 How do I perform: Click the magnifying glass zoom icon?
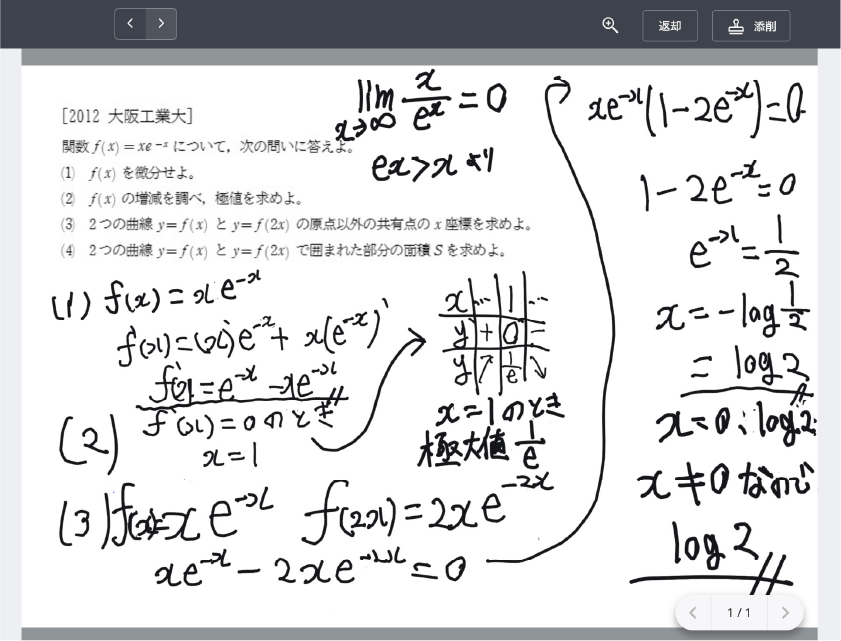[x=610, y=26]
